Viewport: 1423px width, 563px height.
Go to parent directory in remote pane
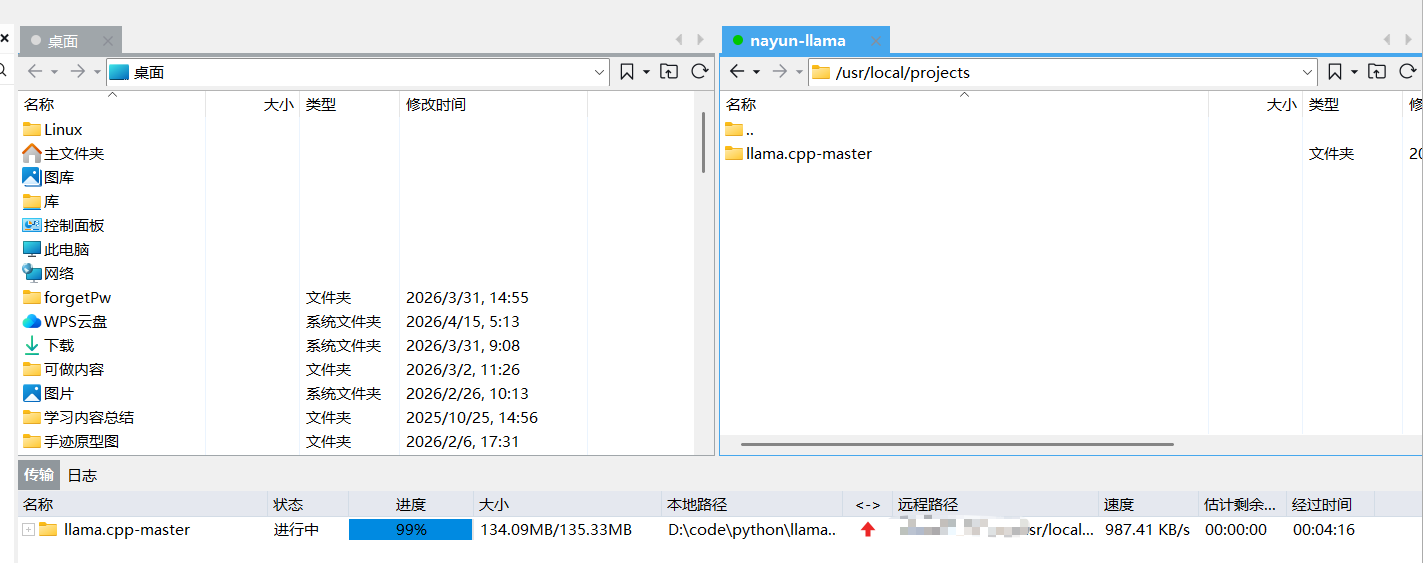(1377, 72)
